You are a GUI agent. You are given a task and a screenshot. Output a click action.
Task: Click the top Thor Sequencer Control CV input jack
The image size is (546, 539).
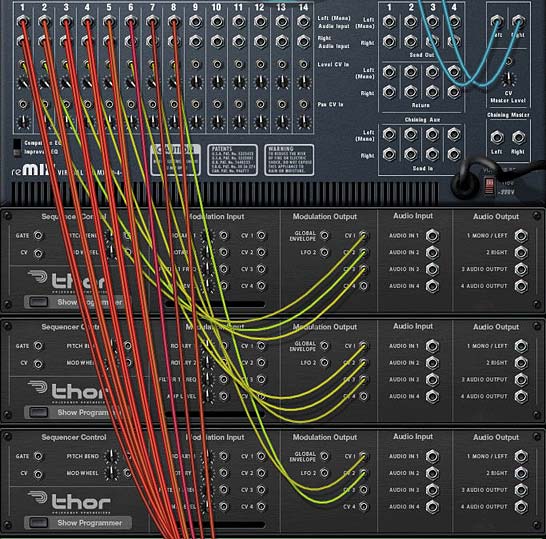(x=38, y=253)
